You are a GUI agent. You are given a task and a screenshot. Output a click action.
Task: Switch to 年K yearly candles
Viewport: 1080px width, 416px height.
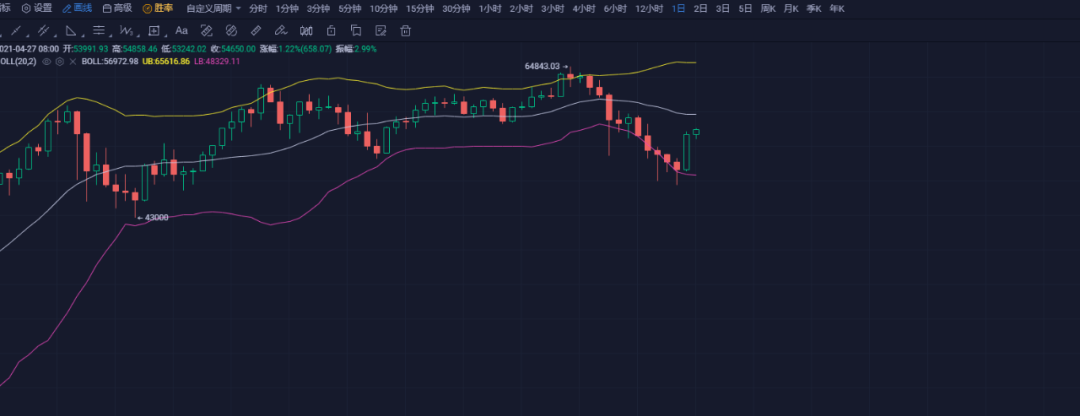837,8
